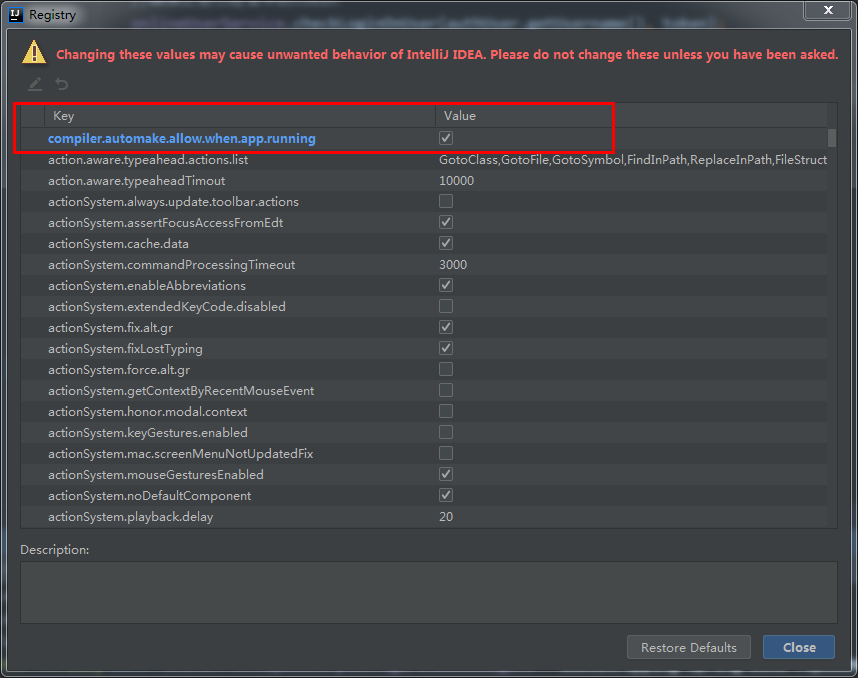Click the Key column header
The height and width of the screenshot is (678, 858).
coord(240,115)
